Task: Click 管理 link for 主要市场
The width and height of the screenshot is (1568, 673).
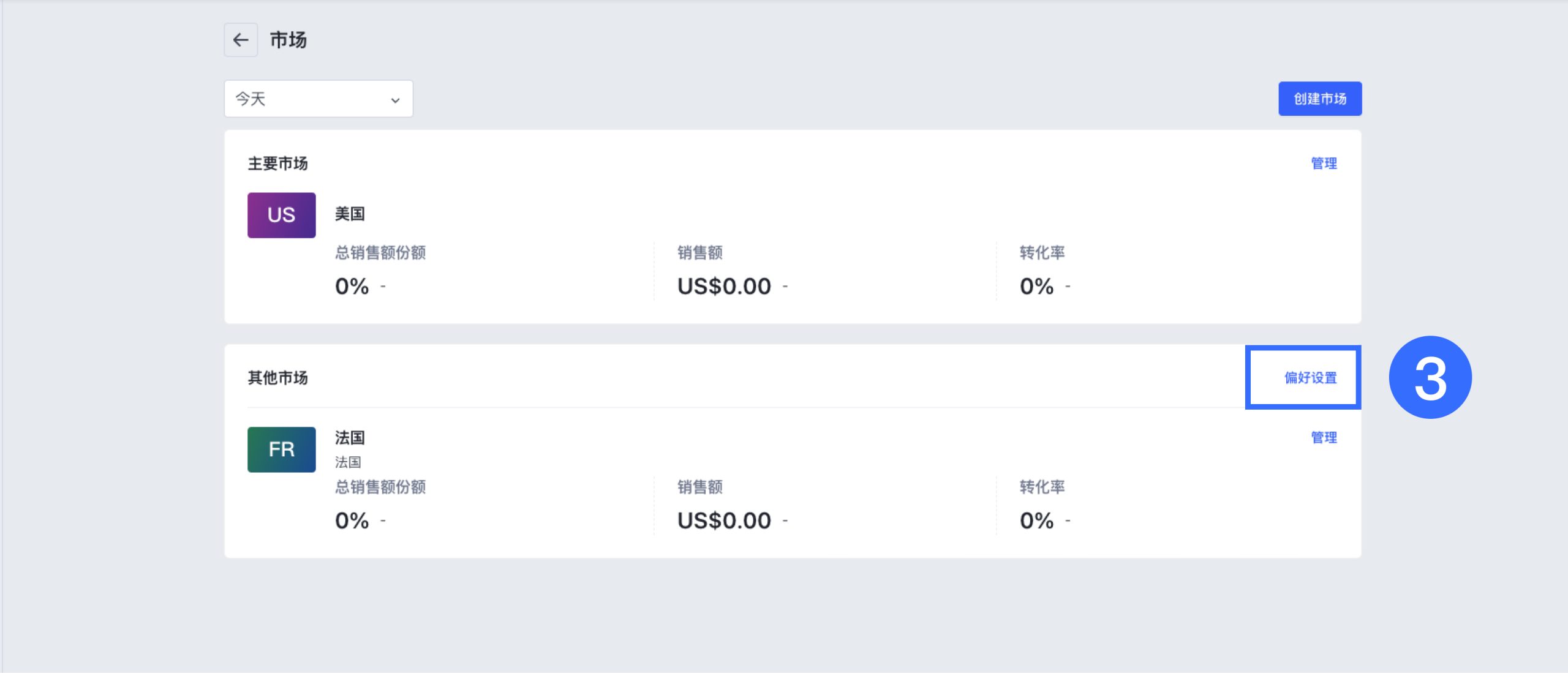Action: tap(1323, 164)
